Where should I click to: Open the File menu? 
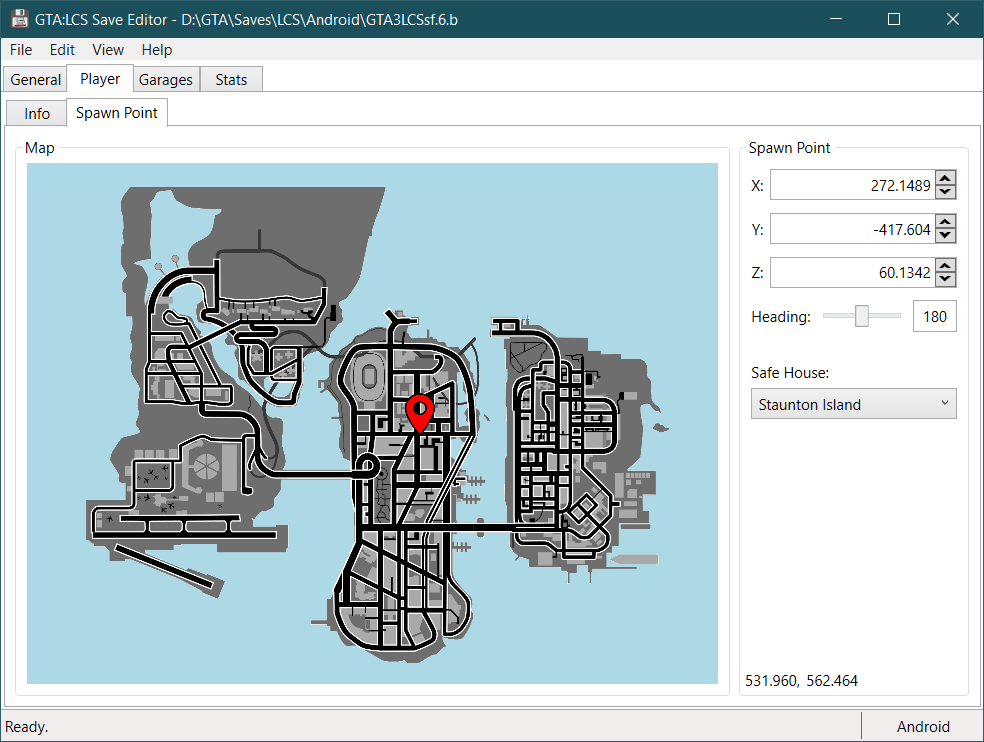pos(21,50)
